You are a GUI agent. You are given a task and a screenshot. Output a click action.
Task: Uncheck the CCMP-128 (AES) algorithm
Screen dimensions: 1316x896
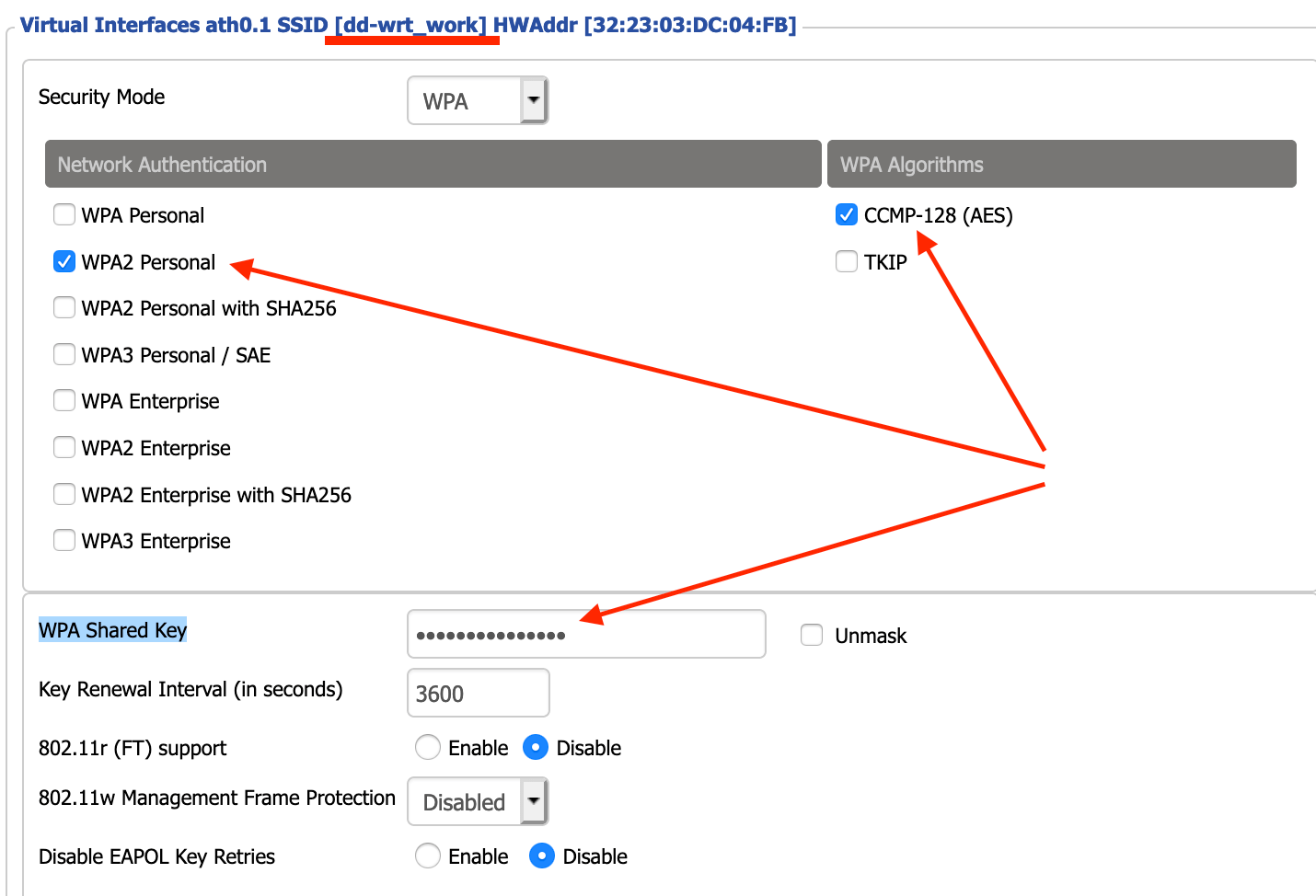tap(847, 215)
